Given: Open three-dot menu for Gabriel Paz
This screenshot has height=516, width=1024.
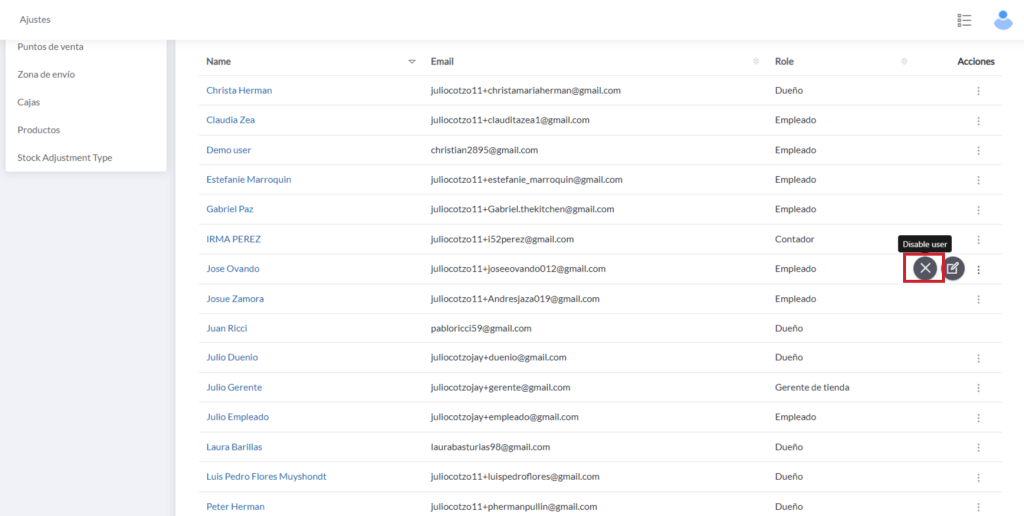Looking at the screenshot, I should pyautogui.click(x=978, y=210).
